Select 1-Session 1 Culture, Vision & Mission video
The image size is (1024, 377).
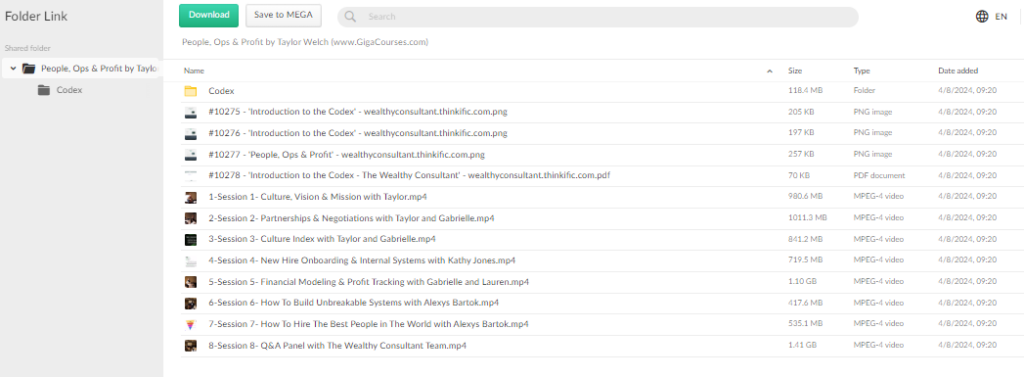pos(317,197)
